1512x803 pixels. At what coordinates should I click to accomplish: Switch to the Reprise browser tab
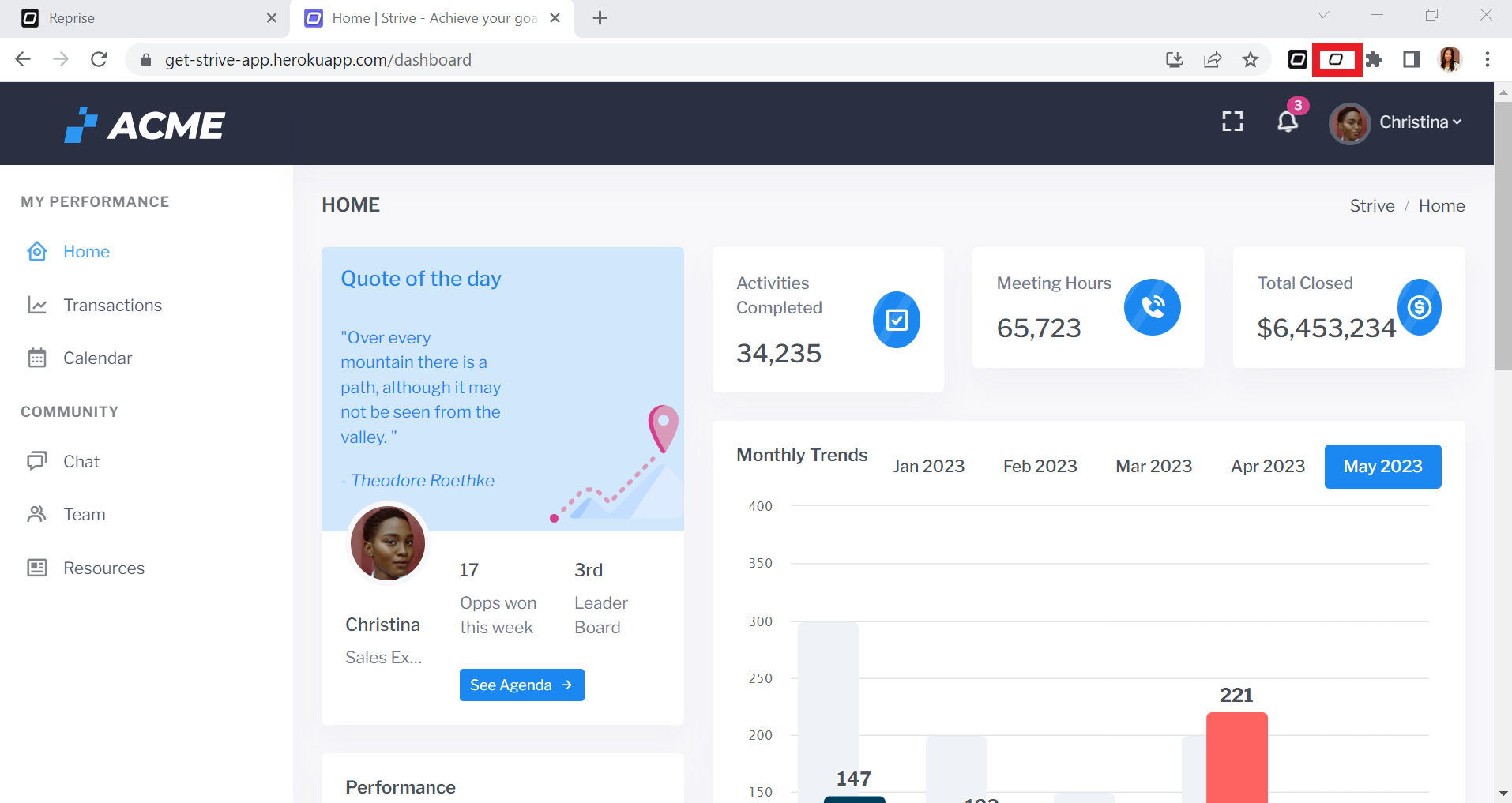tap(142, 18)
